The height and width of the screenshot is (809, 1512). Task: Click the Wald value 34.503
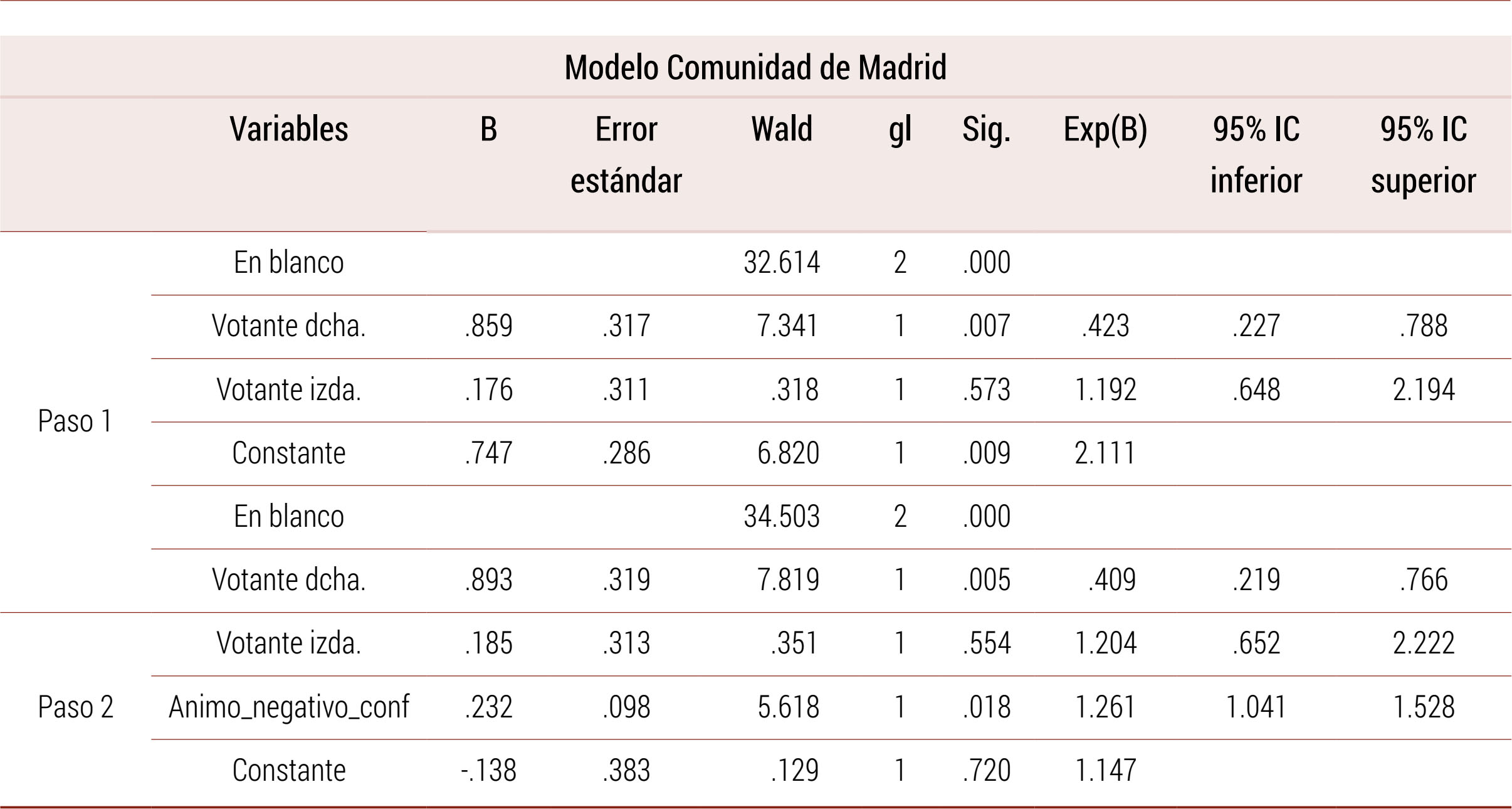tap(782, 517)
